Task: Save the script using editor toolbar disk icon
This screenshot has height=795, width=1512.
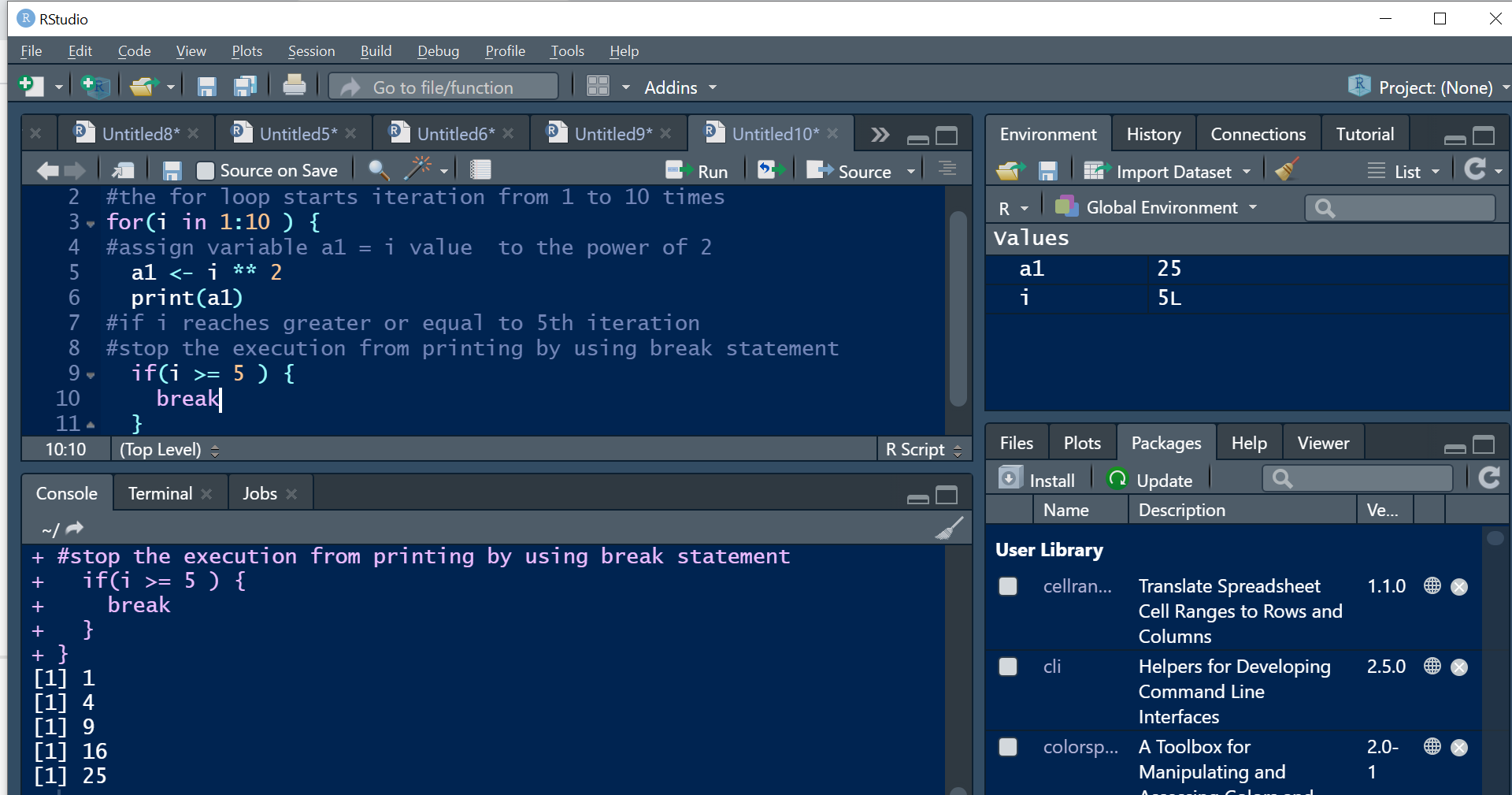Action: (x=172, y=170)
